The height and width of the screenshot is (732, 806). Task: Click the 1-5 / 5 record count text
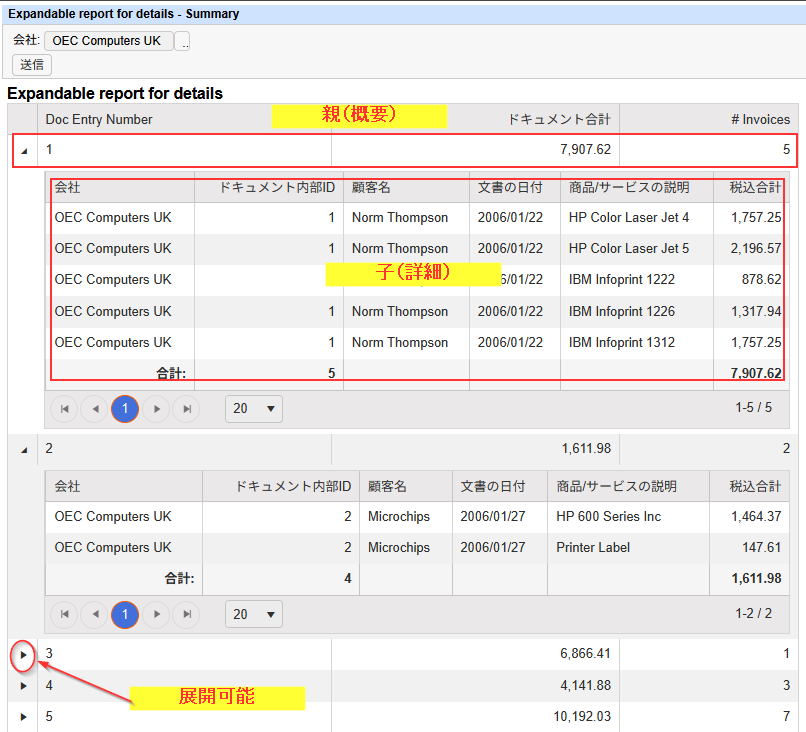pyautogui.click(x=753, y=408)
